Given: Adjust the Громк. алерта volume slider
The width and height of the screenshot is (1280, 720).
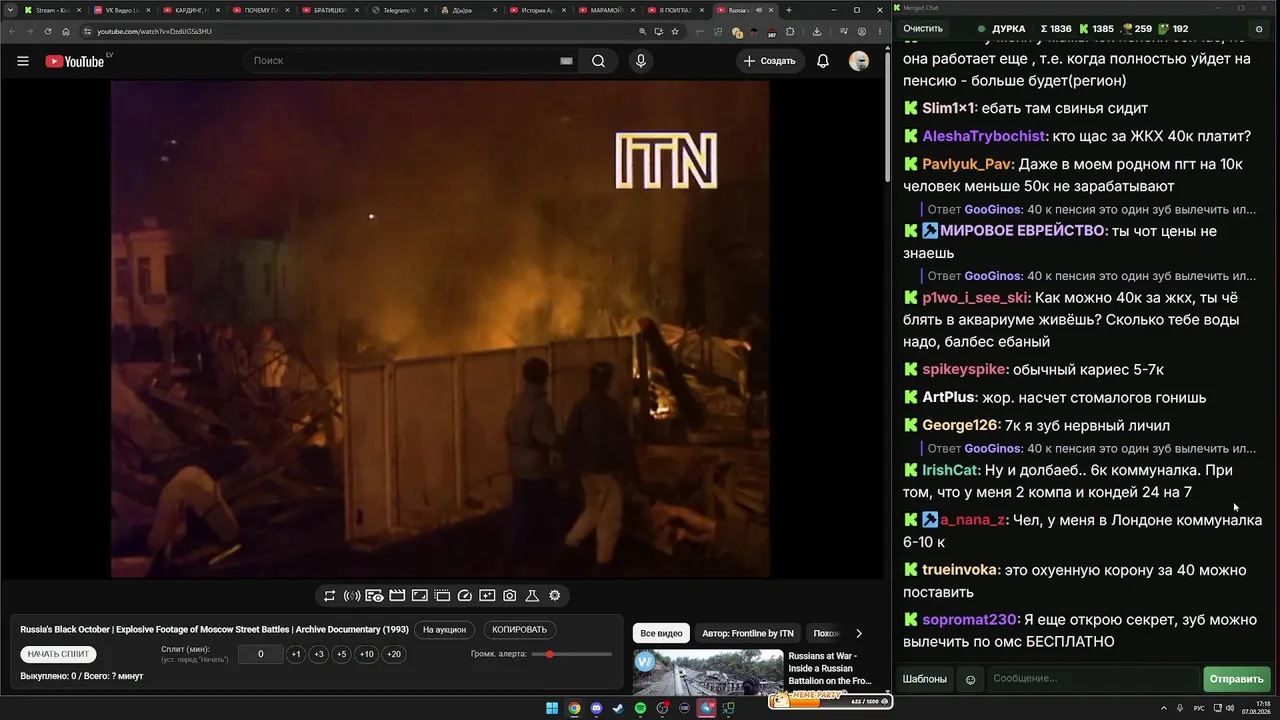Looking at the screenshot, I should pyautogui.click(x=572, y=654).
